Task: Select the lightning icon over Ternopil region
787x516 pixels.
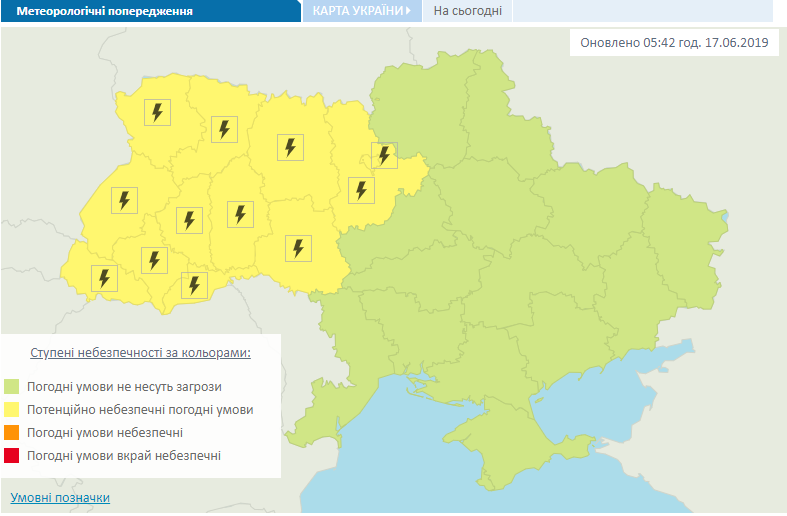Action: [x=190, y=220]
